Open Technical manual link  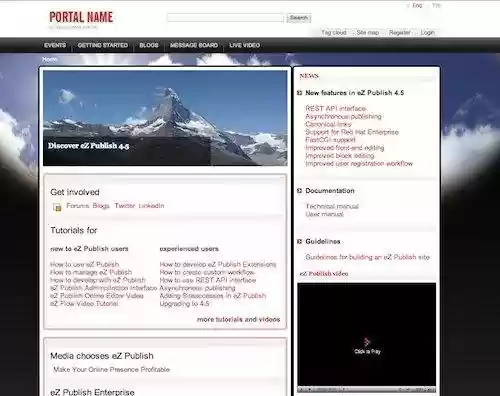tap(332, 206)
